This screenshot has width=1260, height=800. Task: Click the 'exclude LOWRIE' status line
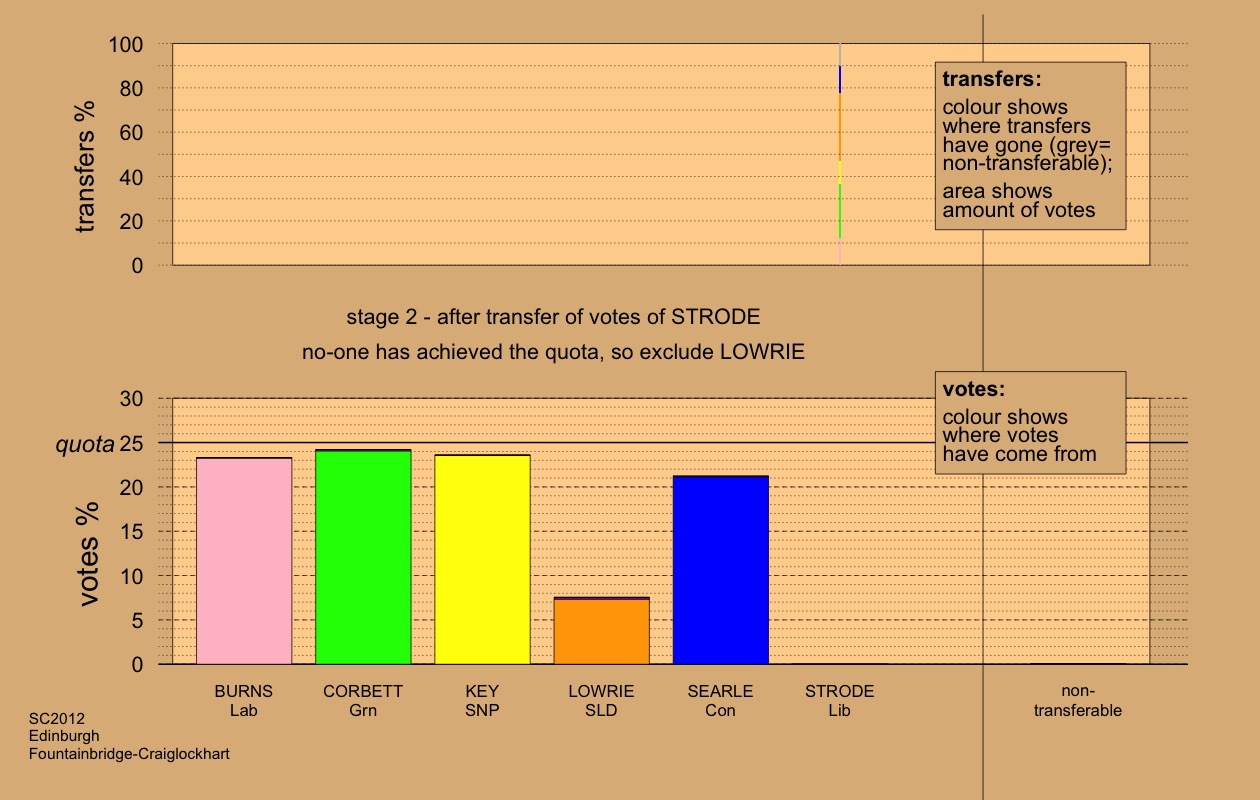pos(553,353)
